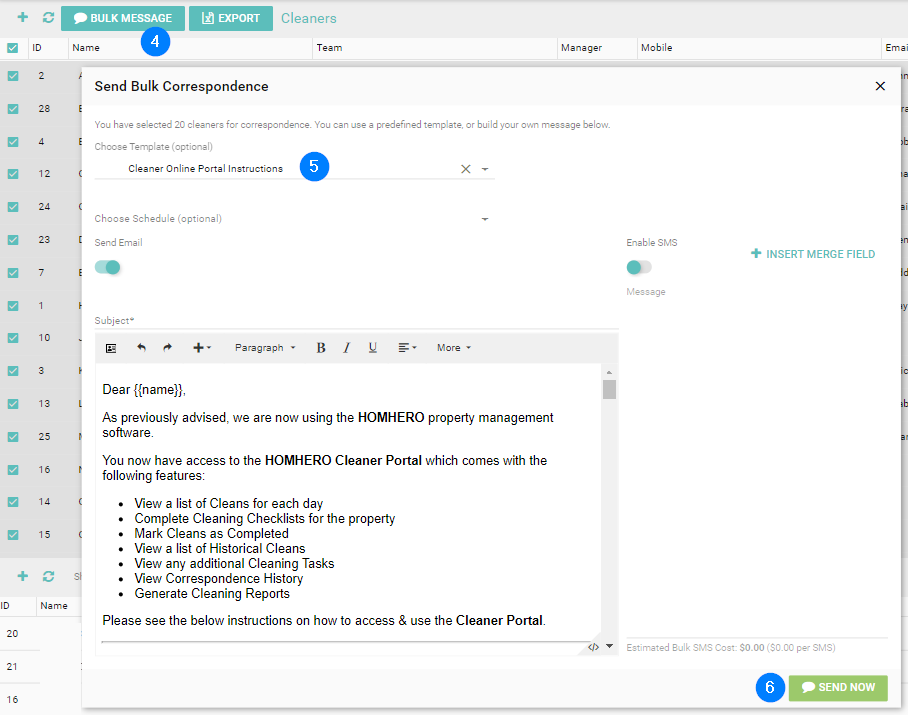This screenshot has width=908, height=715.
Task: Click the editor's vertical scrollbar thumb
Action: [609, 389]
